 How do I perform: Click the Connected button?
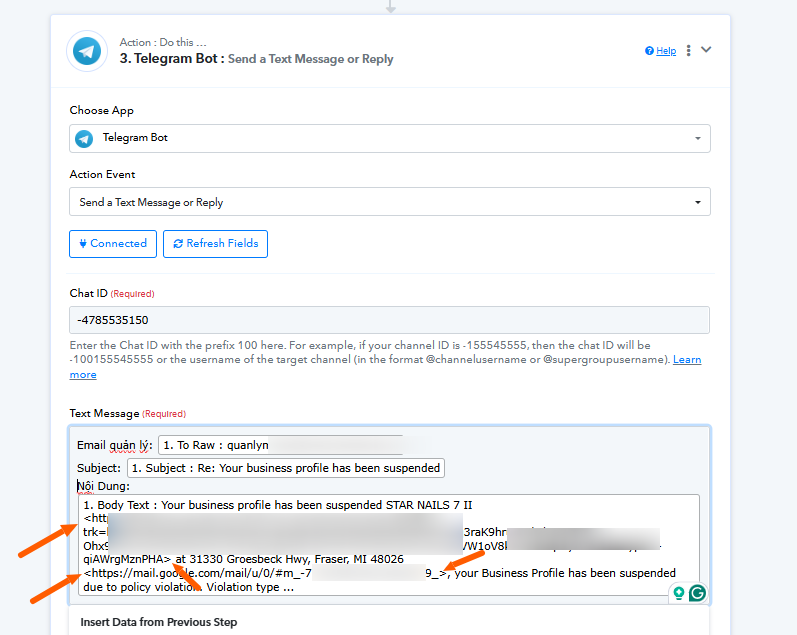pos(112,243)
